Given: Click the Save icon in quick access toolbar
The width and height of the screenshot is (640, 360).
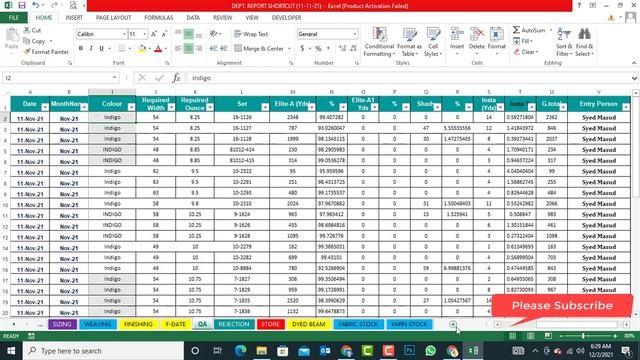Looking at the screenshot, I should pyautogui.click(x=22, y=5).
